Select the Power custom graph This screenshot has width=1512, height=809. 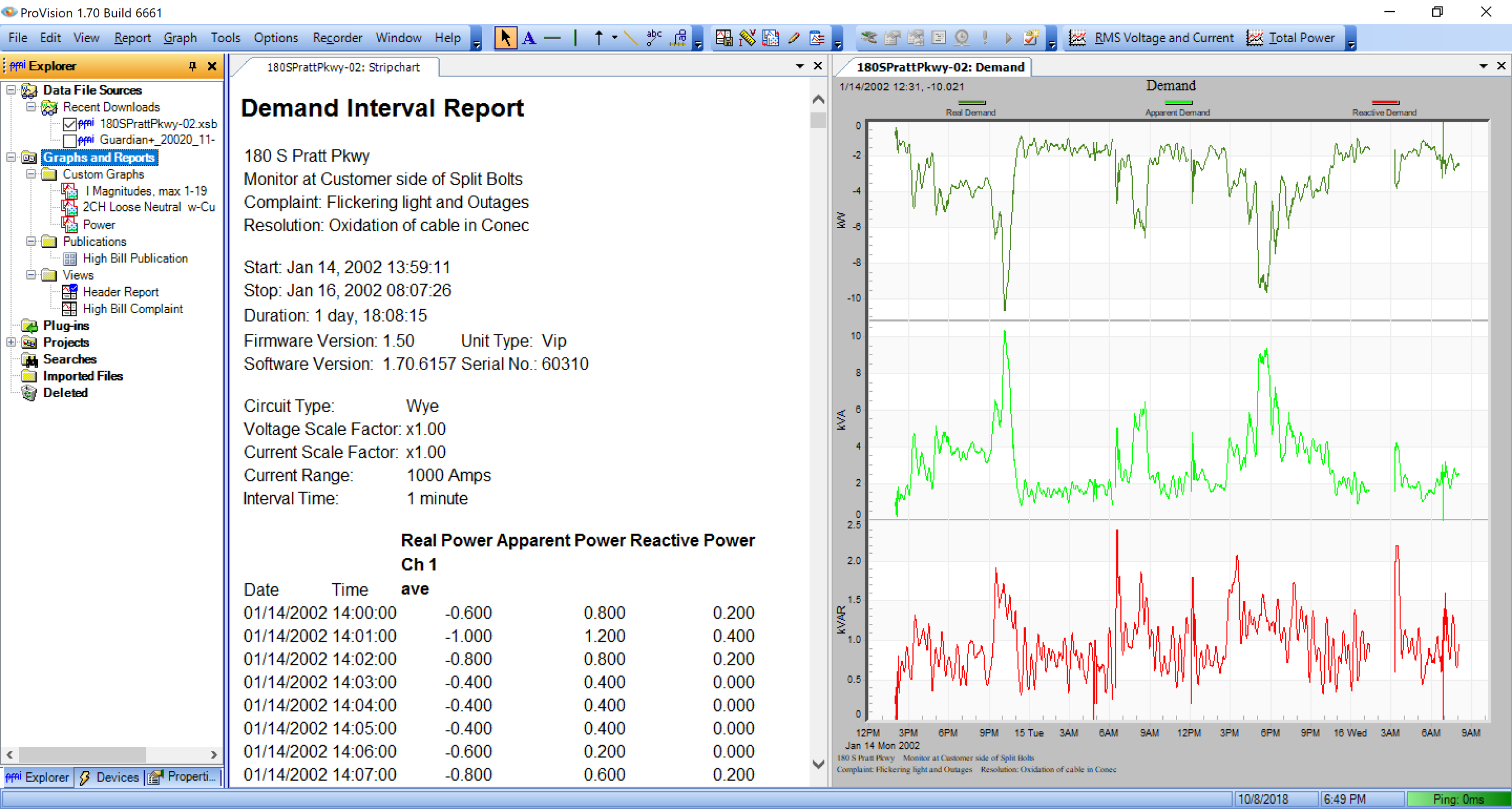pos(99,224)
